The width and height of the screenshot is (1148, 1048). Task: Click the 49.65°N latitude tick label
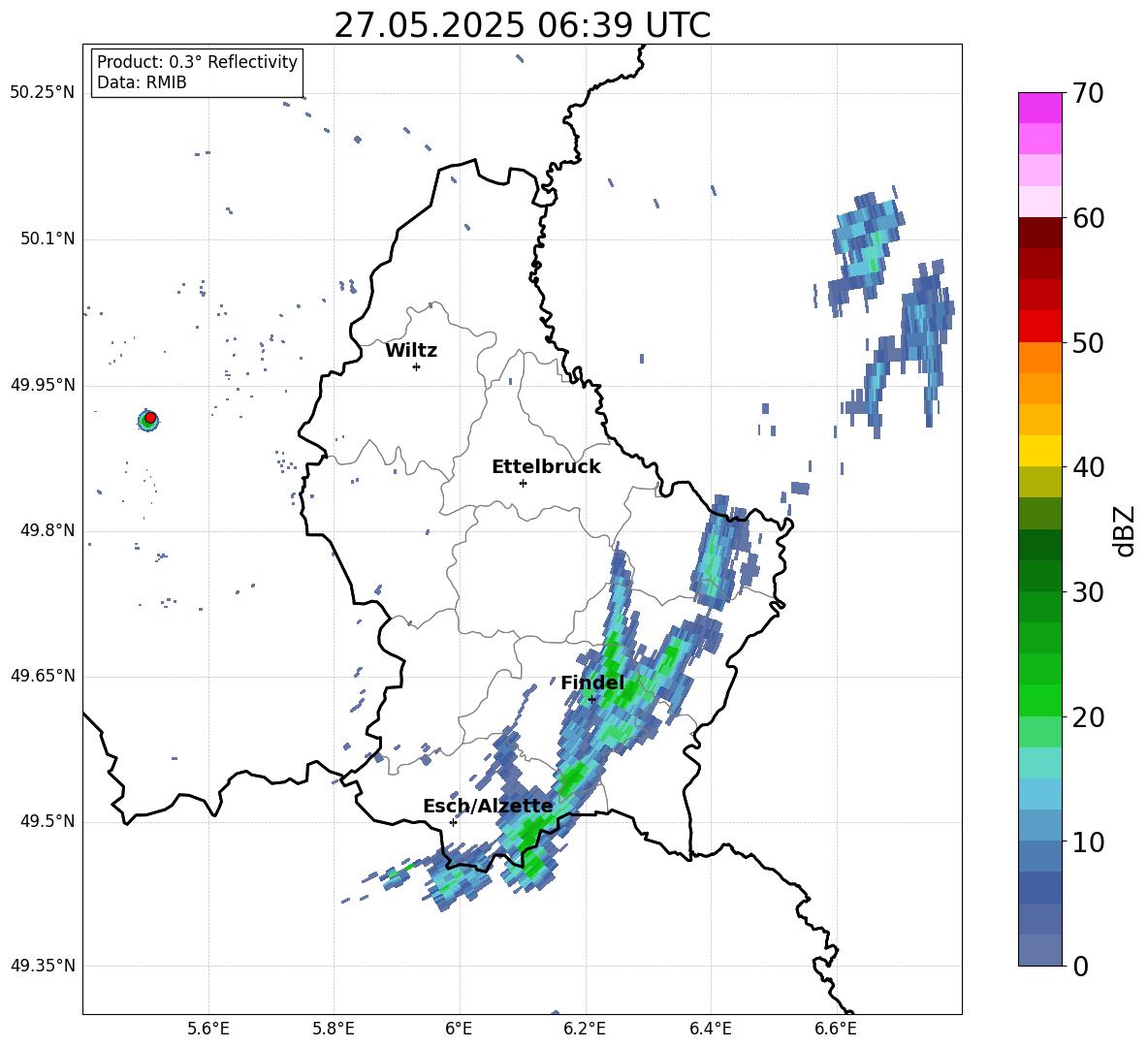click(x=43, y=675)
